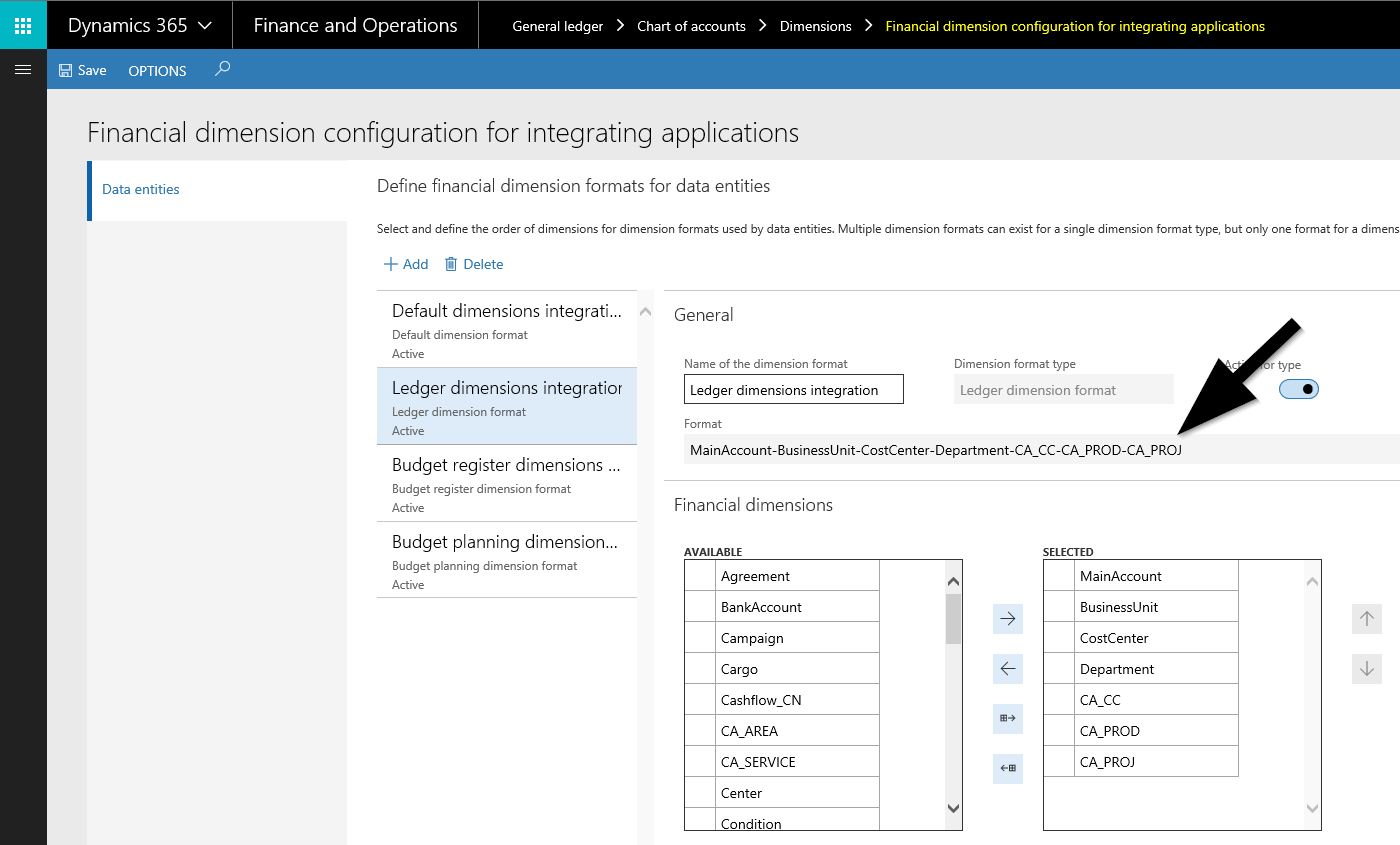Move selected dimension up in order
Screen dimensions: 1400x845
tap(1366, 619)
